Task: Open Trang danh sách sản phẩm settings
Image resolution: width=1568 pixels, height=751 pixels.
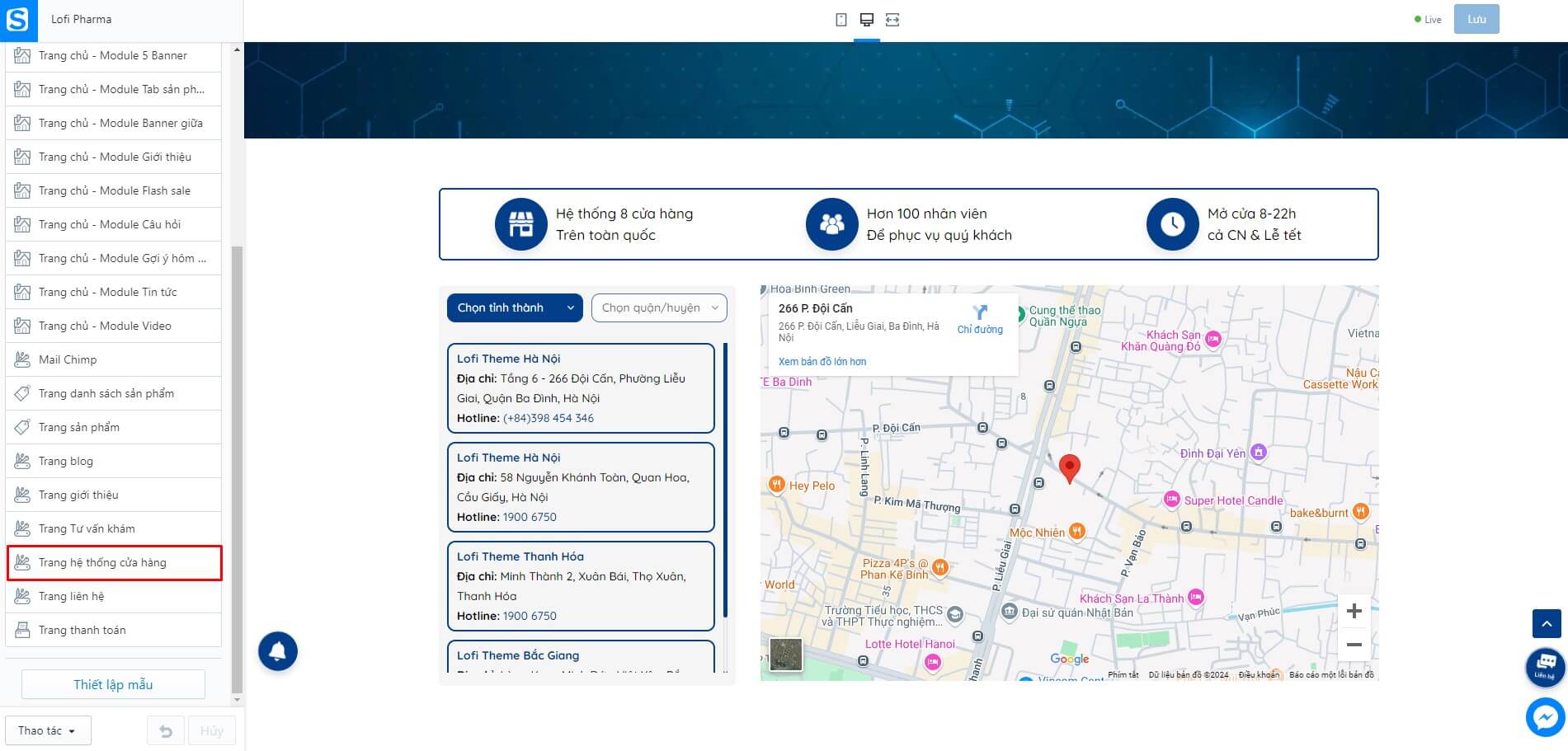Action: 114,393
